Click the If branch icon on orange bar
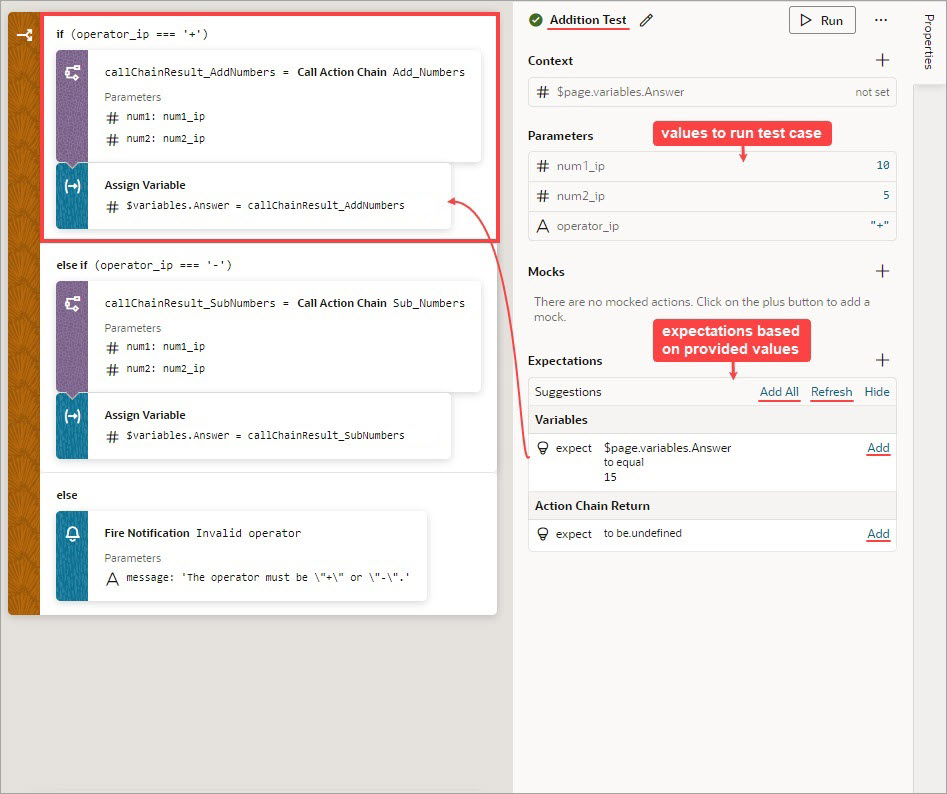947x794 pixels. (x=24, y=35)
